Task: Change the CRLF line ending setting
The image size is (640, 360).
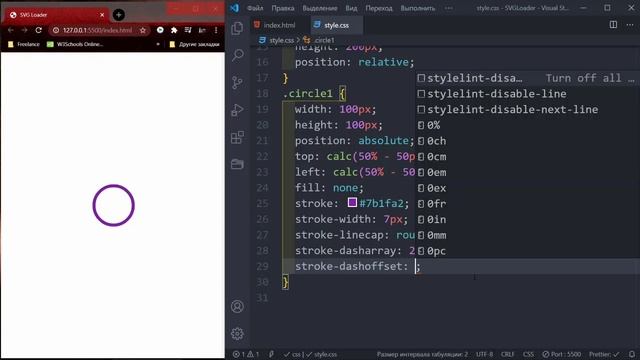Action: pos(507,354)
